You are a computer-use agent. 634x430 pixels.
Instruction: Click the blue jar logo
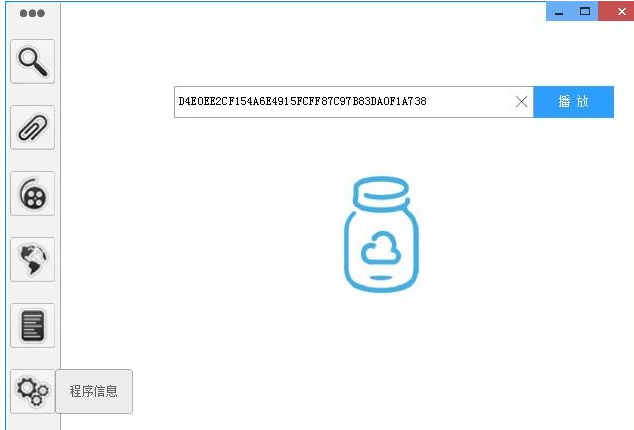[381, 234]
